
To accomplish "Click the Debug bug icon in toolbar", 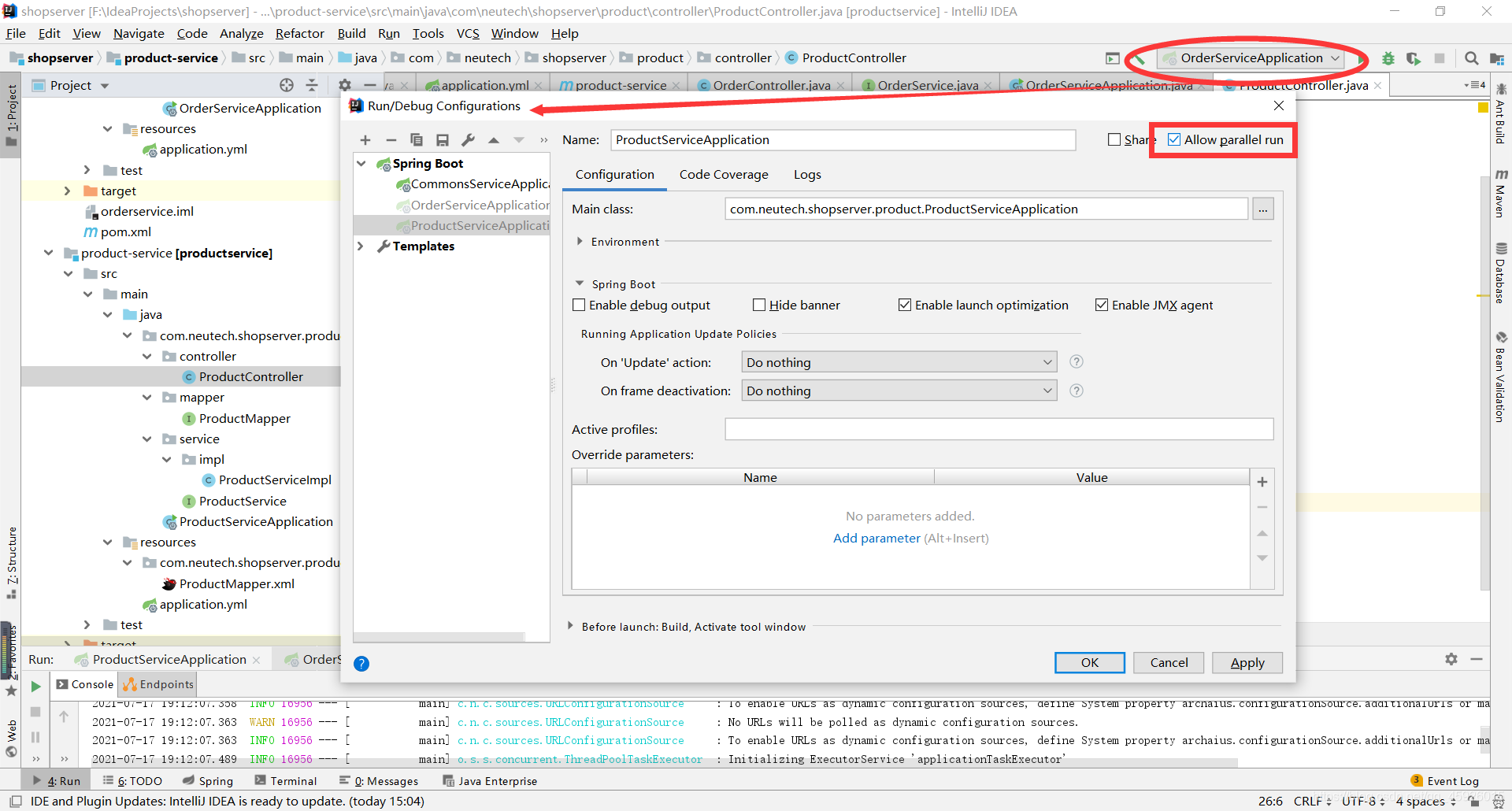I will (1388, 58).
